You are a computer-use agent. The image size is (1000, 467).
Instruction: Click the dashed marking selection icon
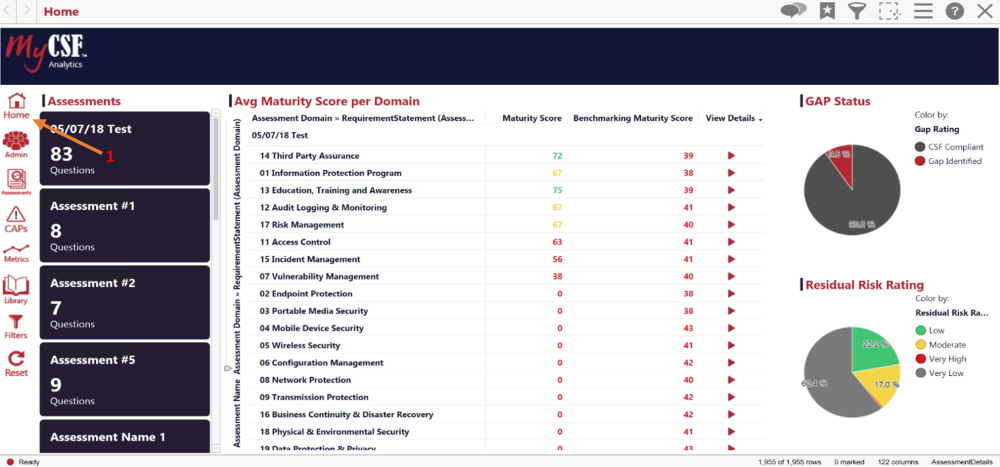pos(888,11)
